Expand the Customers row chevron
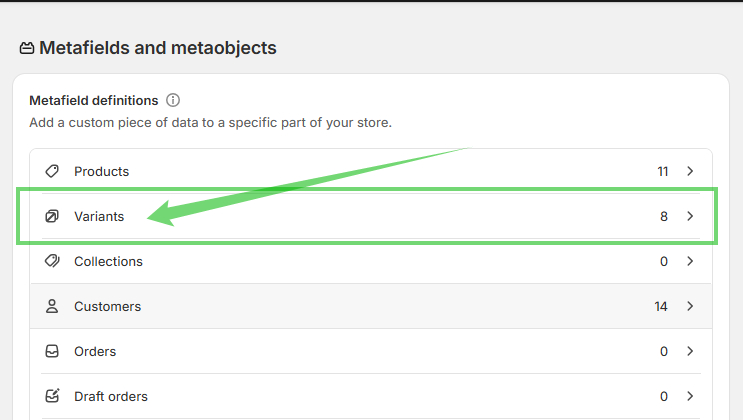Viewport: 743px width, 420px height. click(x=690, y=306)
